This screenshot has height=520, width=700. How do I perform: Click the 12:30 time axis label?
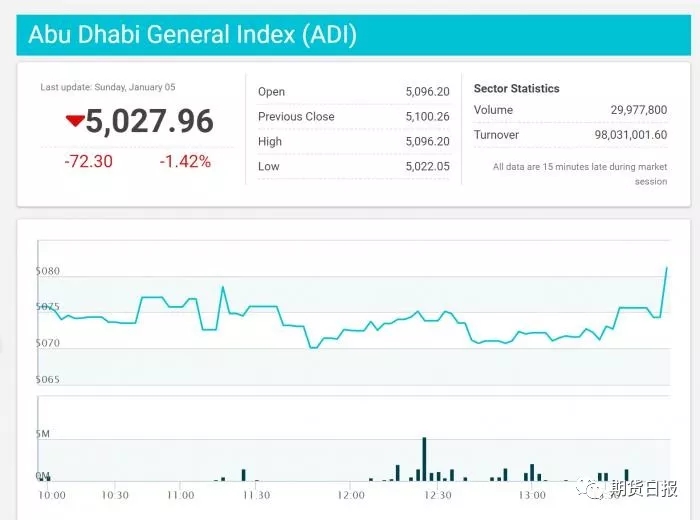pyautogui.click(x=438, y=495)
